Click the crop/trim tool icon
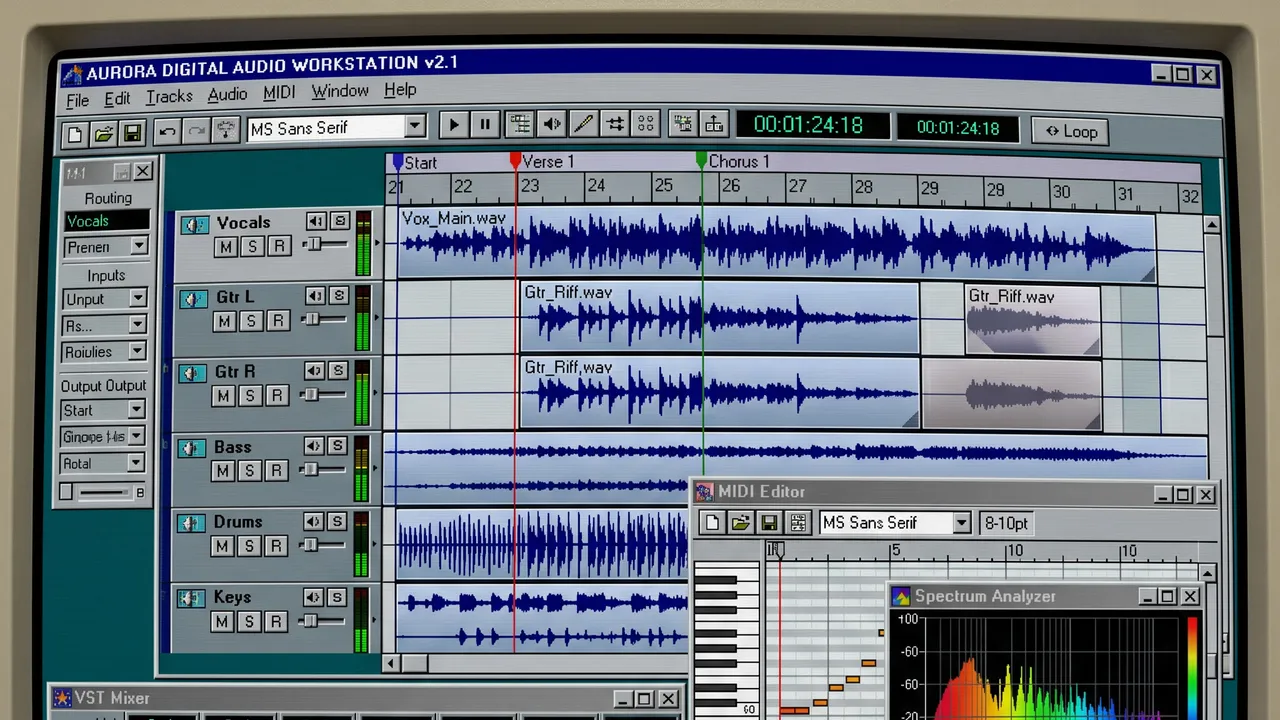 click(615, 124)
